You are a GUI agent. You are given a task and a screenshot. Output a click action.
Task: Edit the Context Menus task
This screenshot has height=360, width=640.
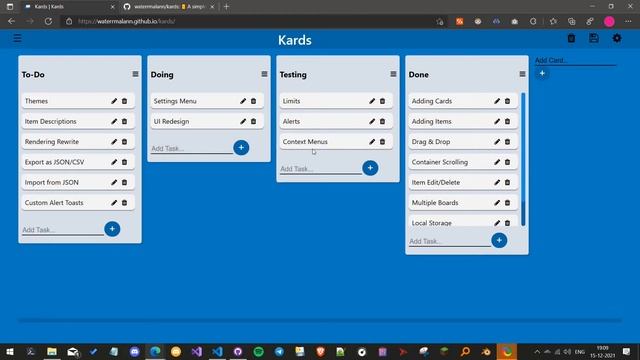click(372, 142)
